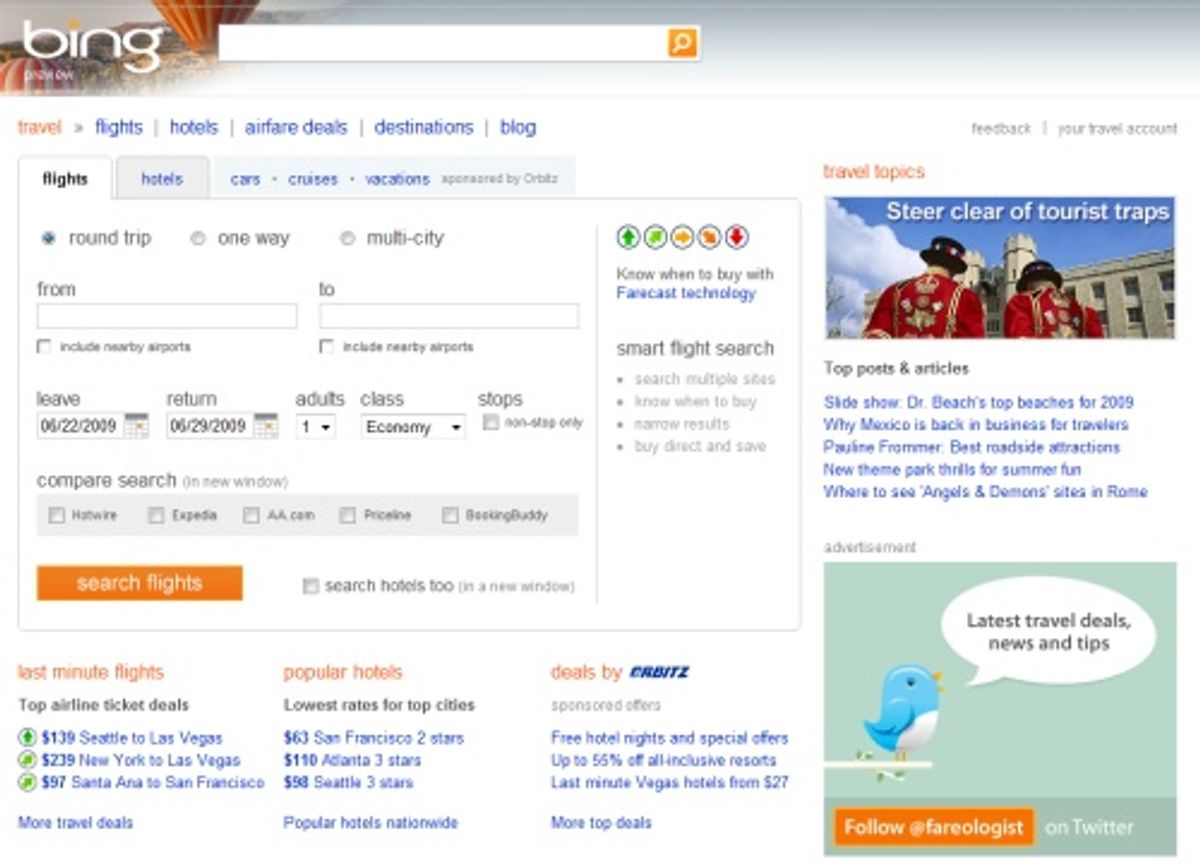Click the Orbitz logo next to deals
The height and width of the screenshot is (864, 1200).
tap(660, 670)
